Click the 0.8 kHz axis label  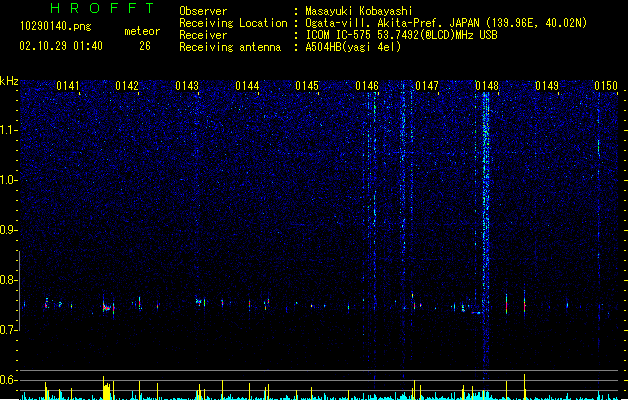[8, 280]
